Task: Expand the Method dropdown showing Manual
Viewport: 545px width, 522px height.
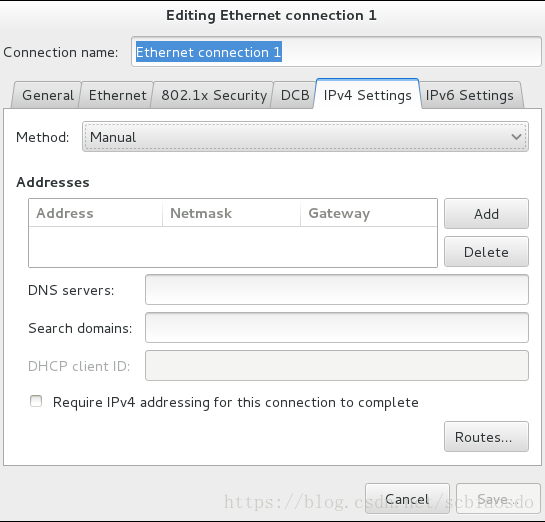Action: (x=305, y=137)
